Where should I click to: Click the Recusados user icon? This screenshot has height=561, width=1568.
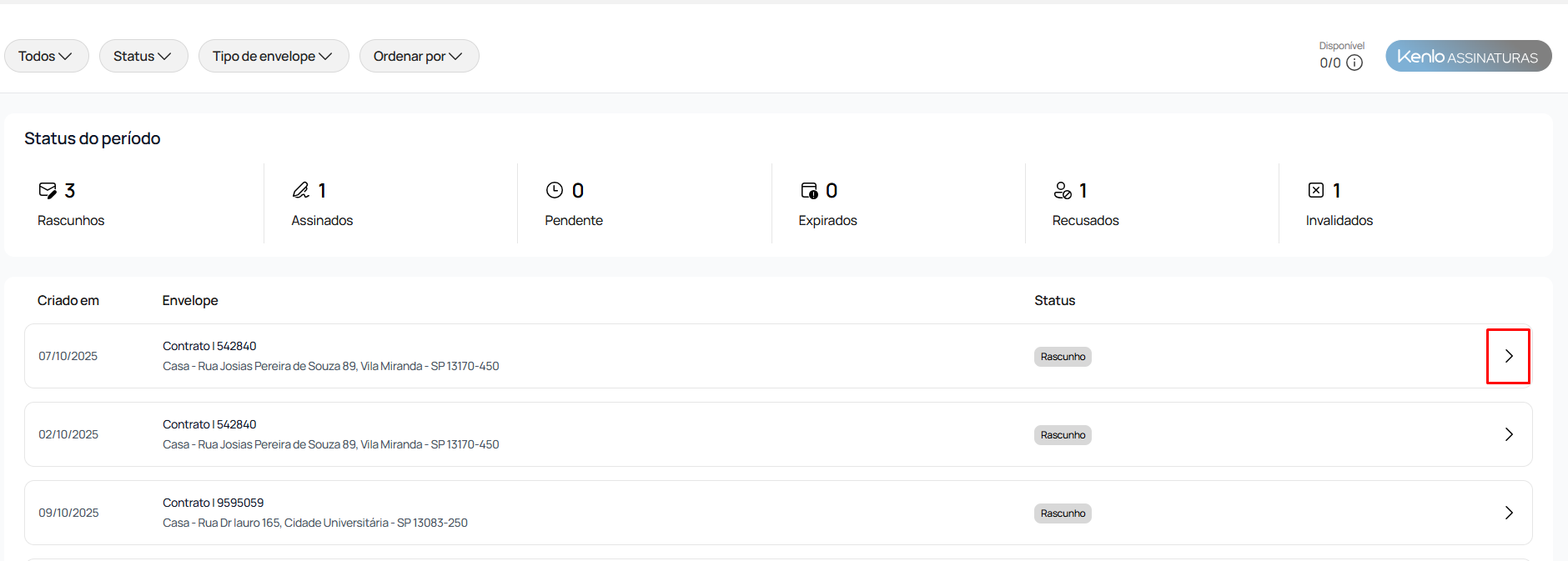pos(1063,190)
